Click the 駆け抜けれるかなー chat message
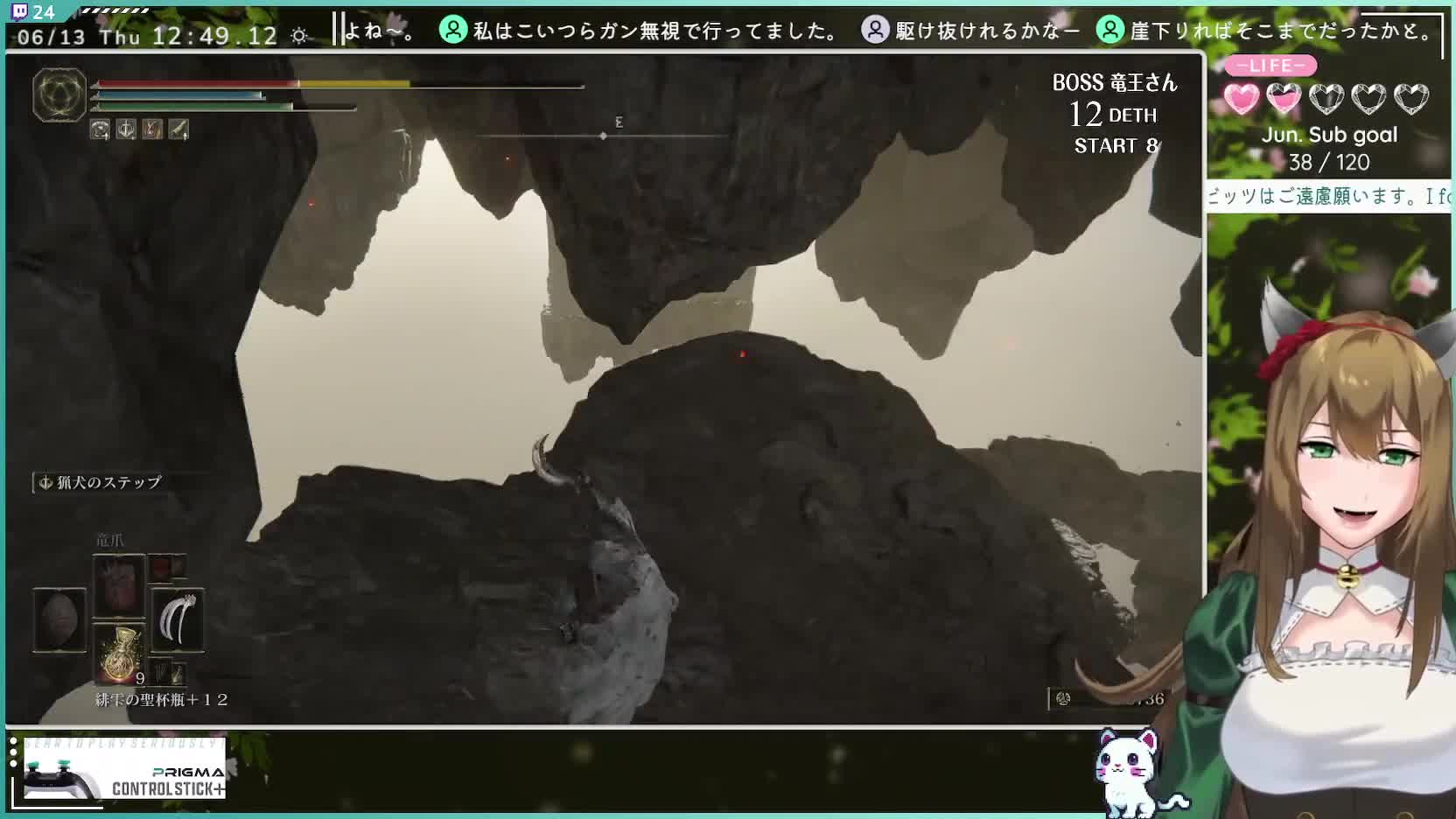Viewport: 1456px width, 819px height. (988, 31)
